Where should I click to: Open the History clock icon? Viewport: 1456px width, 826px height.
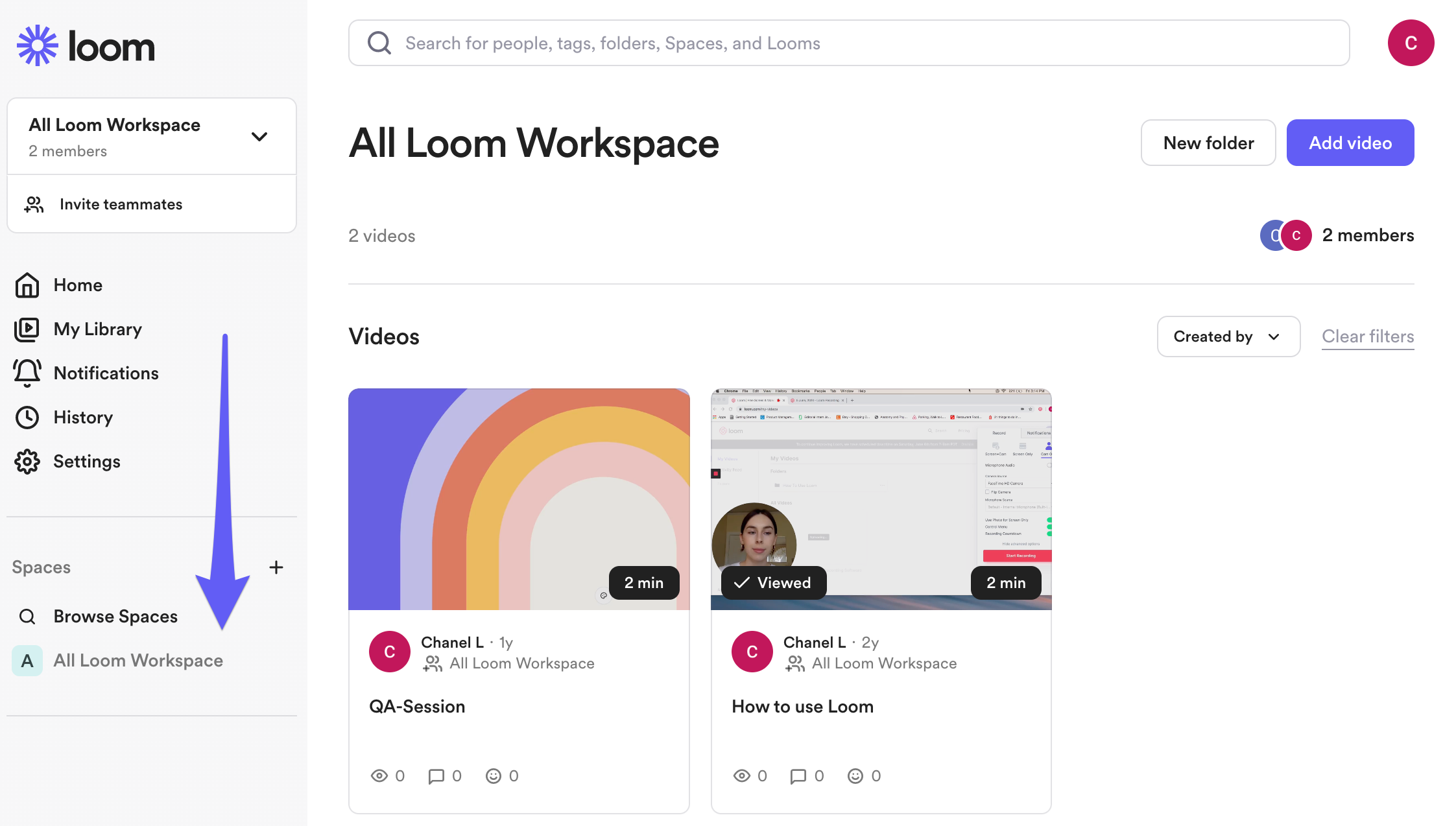coord(27,418)
